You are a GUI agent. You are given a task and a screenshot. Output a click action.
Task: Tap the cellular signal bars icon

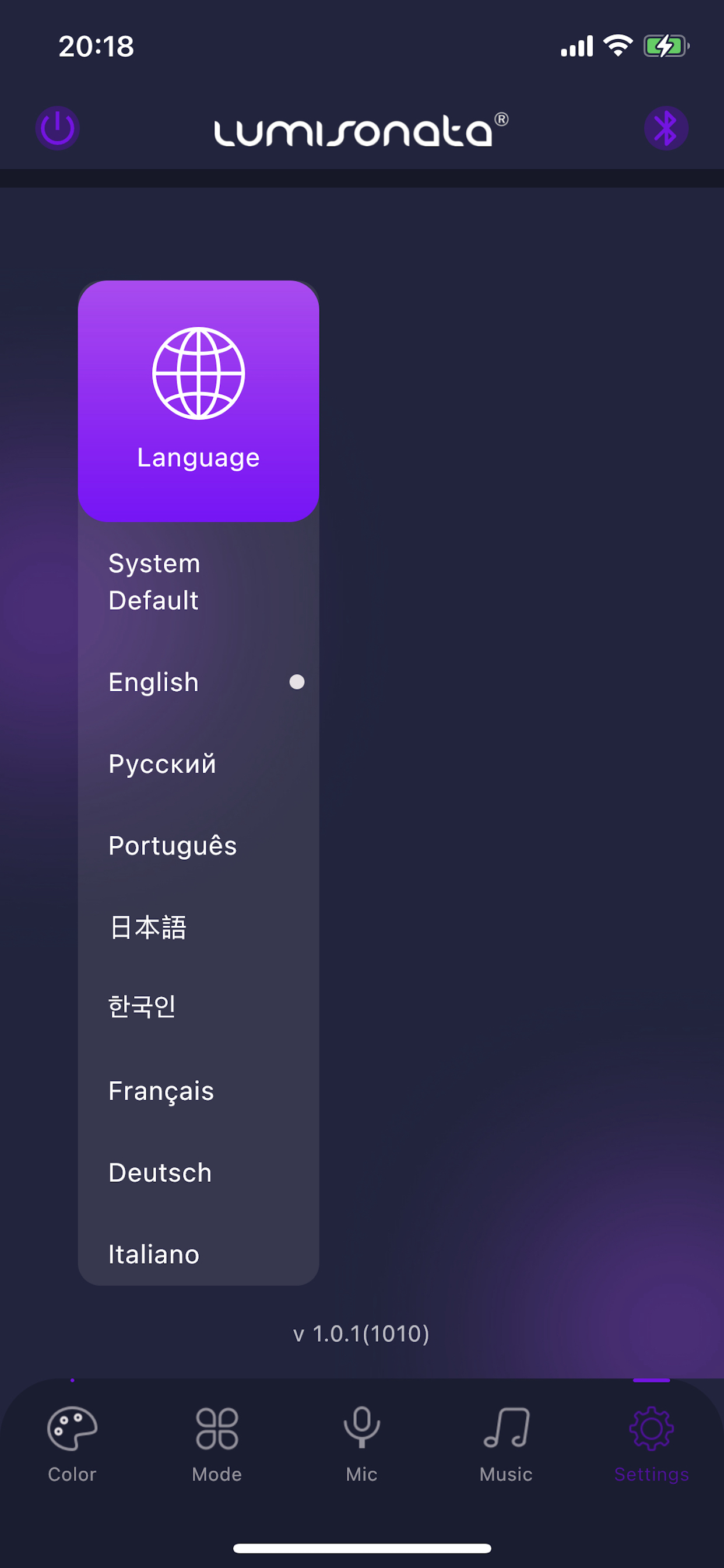pos(577,46)
